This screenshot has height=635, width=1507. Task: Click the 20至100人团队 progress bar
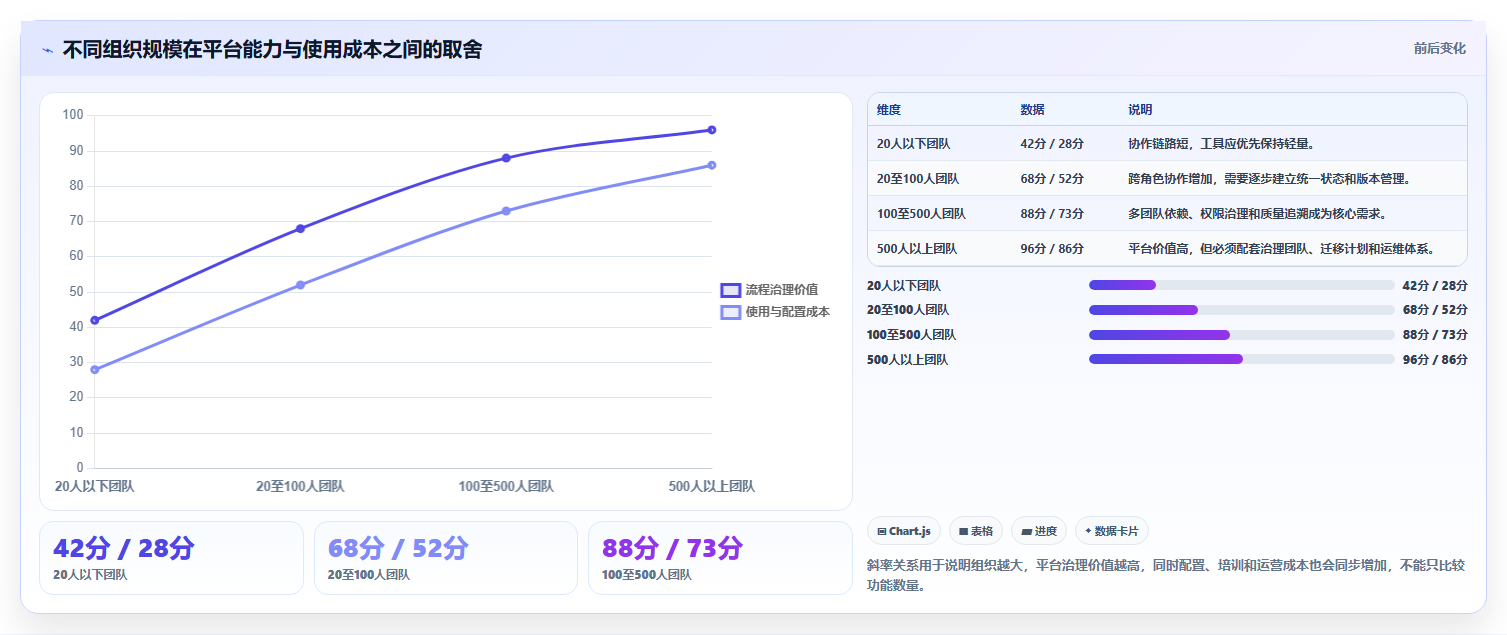click(1241, 310)
